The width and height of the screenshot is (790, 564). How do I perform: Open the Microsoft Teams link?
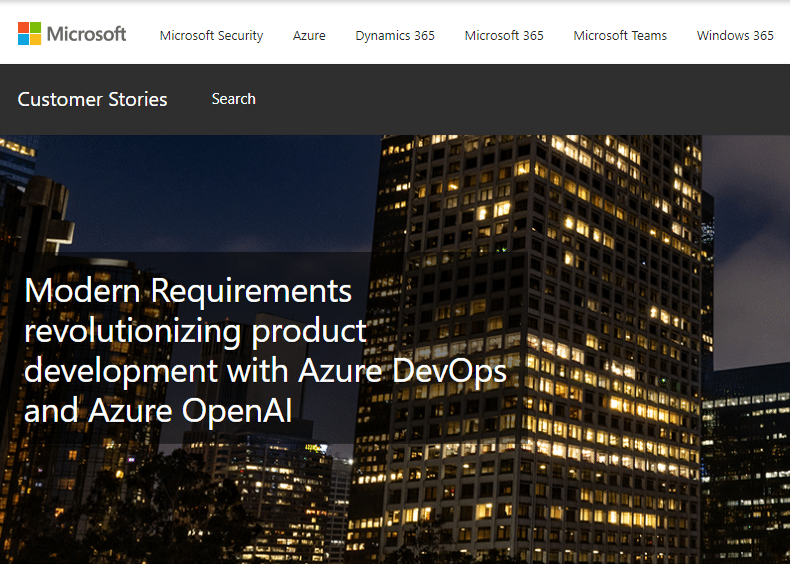620,36
